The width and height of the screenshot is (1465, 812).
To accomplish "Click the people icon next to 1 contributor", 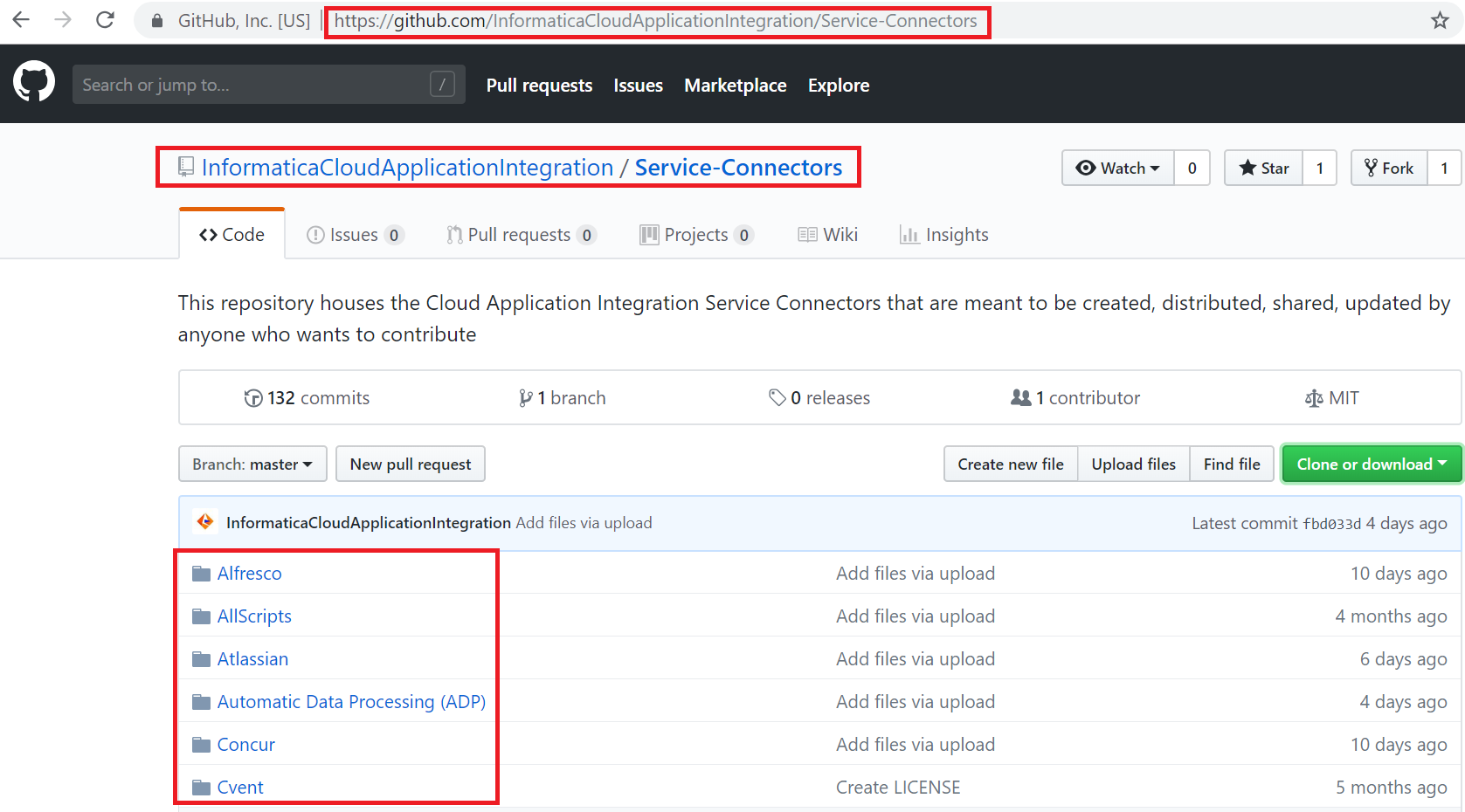I will coord(1020,397).
